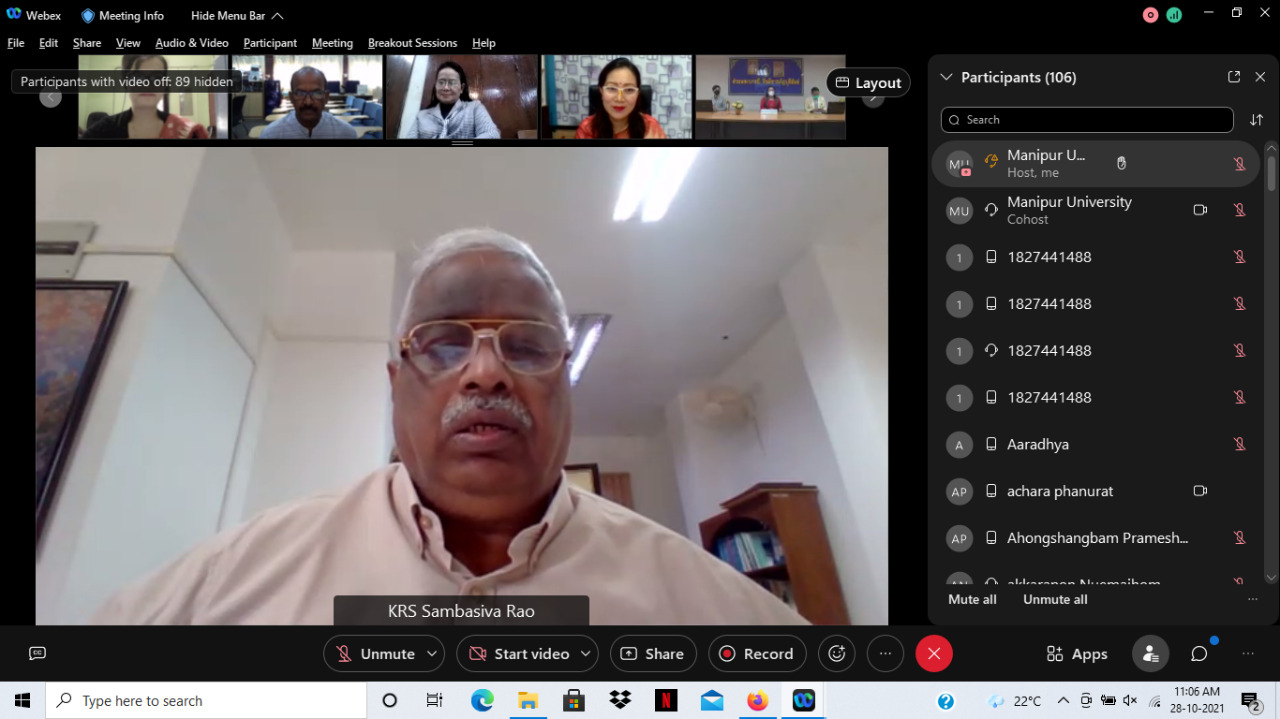Click Mute all in participants panel

pos(972,599)
